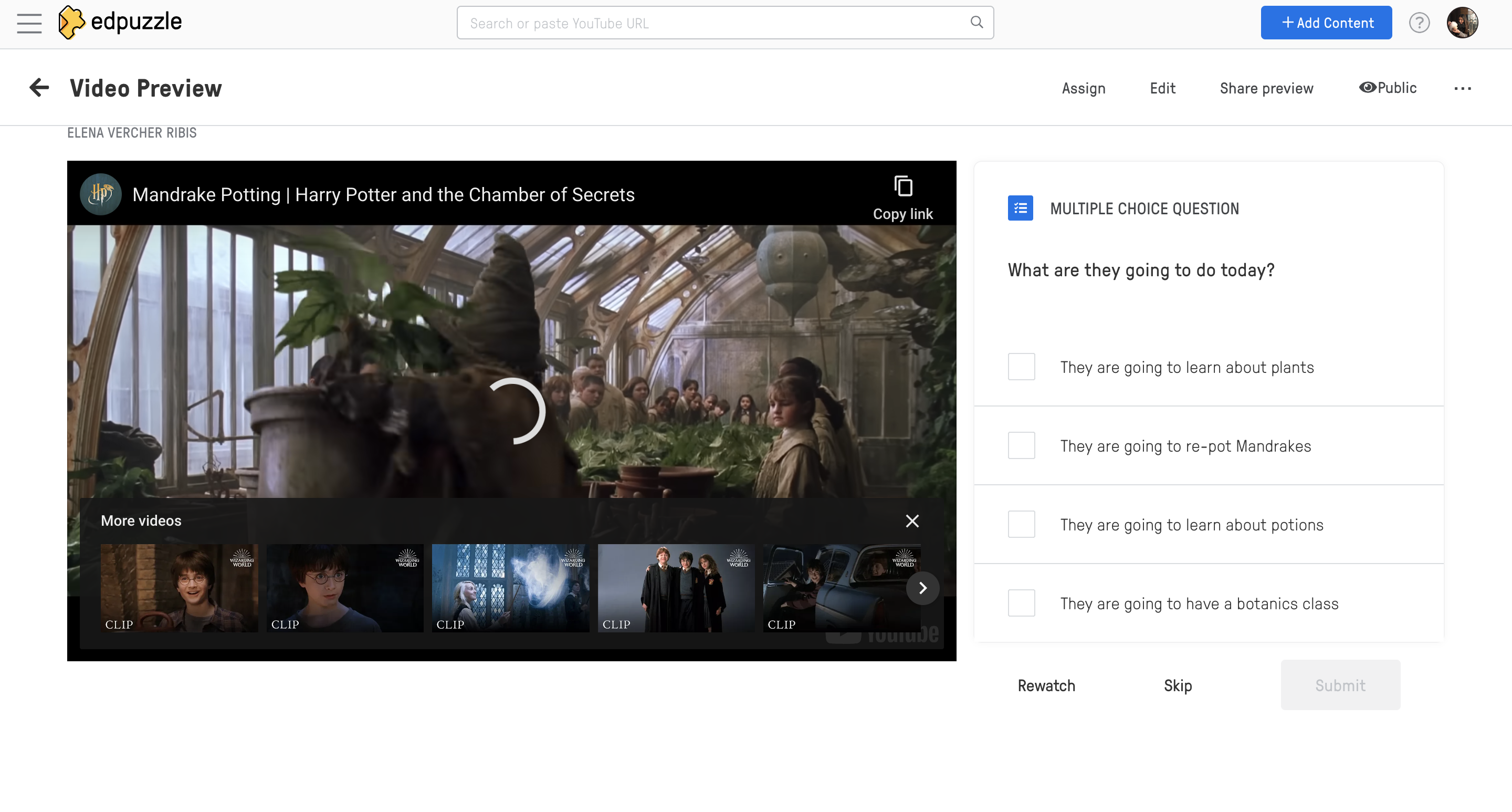
Task: Open the help question mark icon
Action: click(x=1419, y=23)
